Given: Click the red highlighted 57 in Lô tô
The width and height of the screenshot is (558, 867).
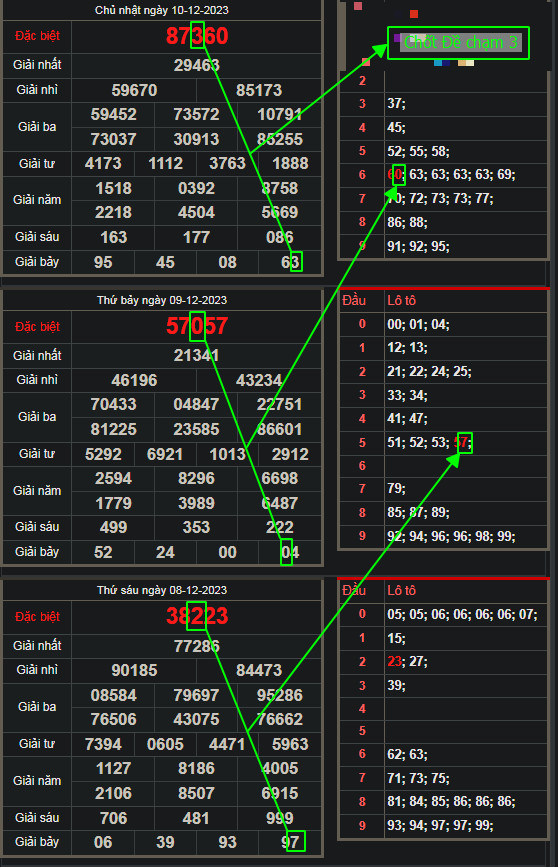Looking at the screenshot, I should click(x=461, y=442).
